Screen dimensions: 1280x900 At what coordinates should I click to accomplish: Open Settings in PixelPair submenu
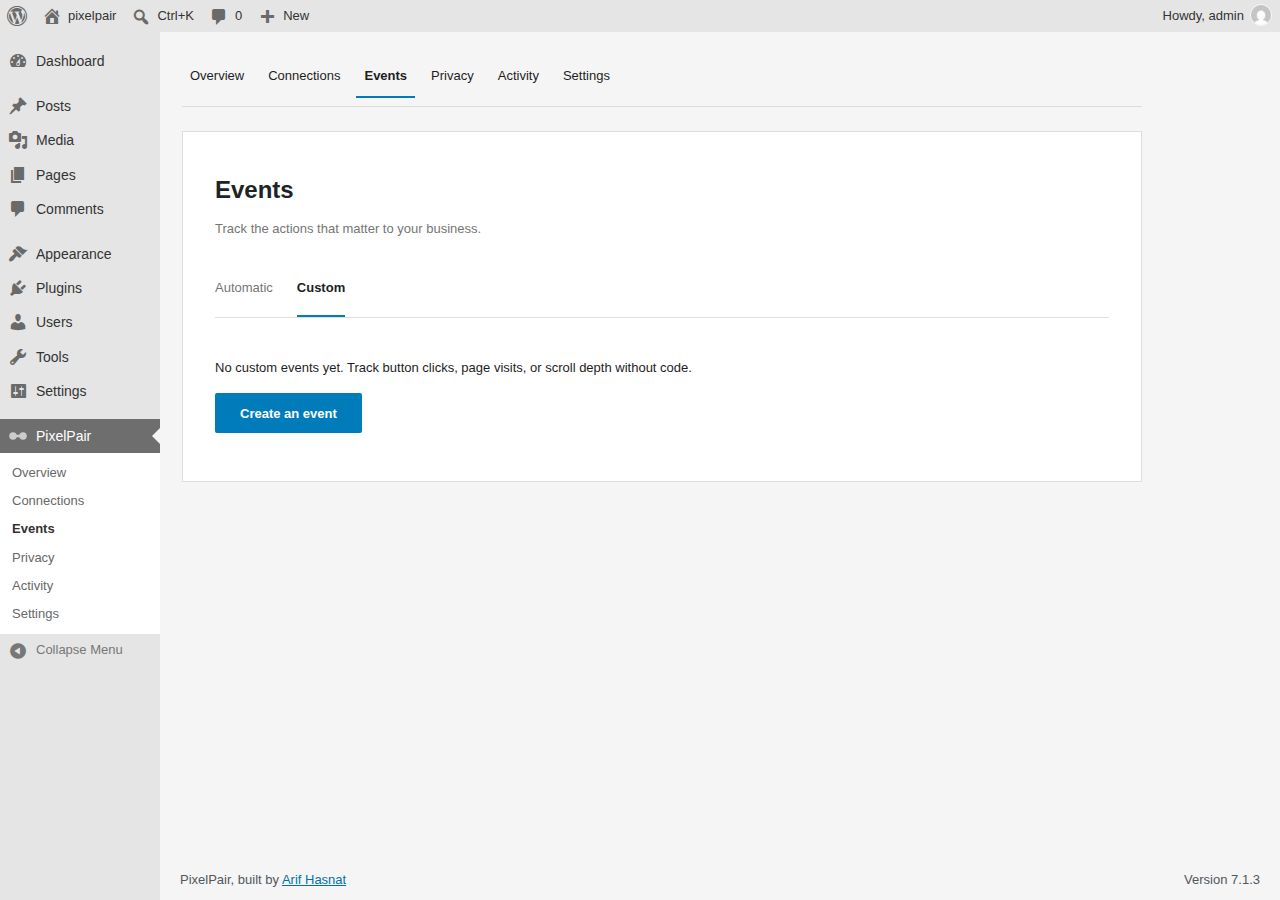point(35,614)
